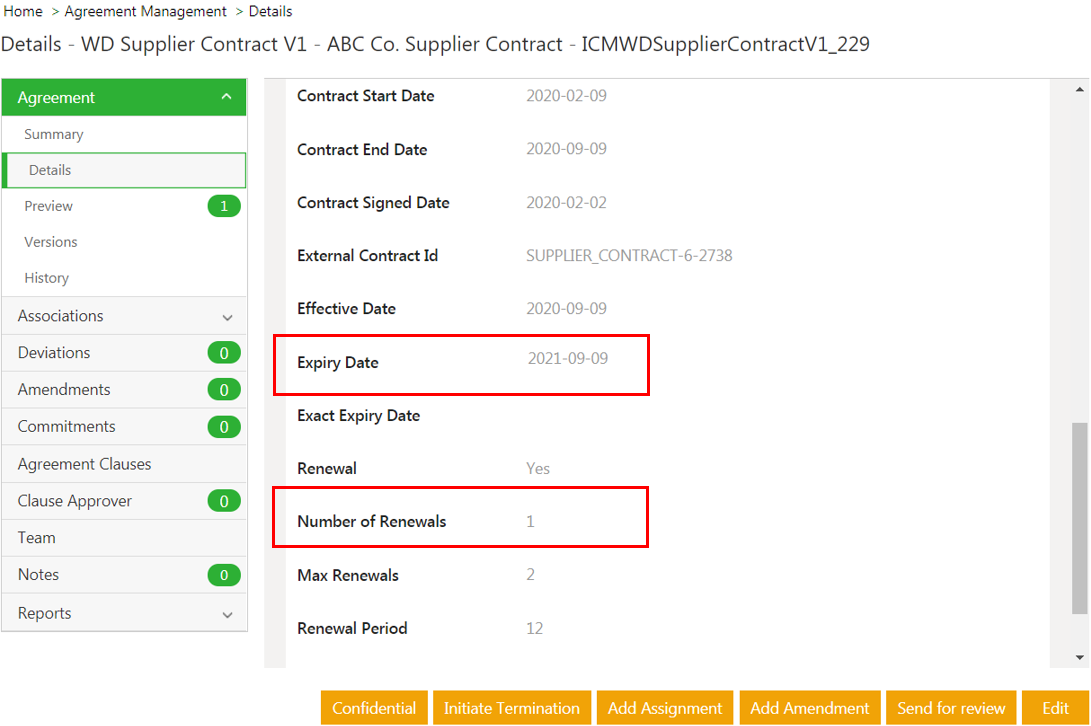Open the Deviations section

coord(54,352)
